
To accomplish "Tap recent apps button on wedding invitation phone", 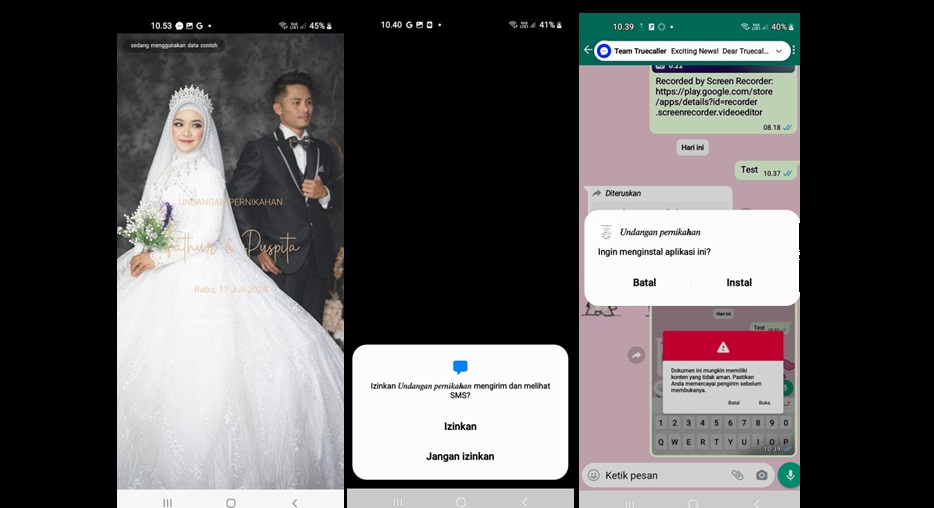I will 167,503.
